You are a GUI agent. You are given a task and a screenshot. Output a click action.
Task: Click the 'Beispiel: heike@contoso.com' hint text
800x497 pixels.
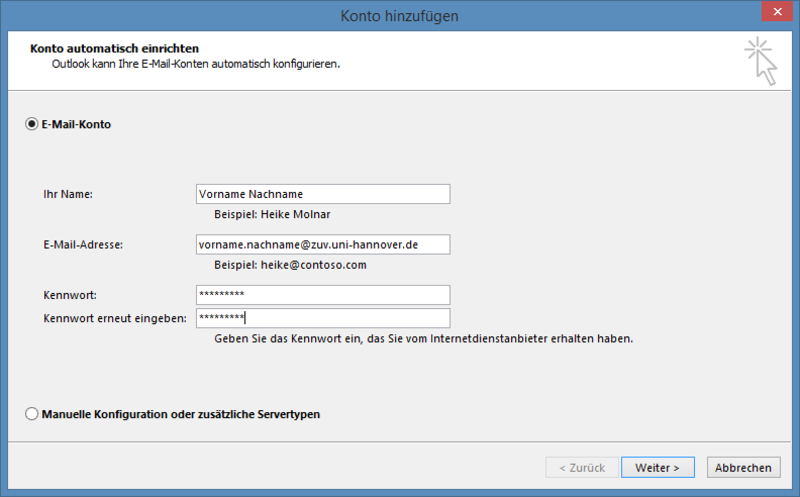(290, 265)
